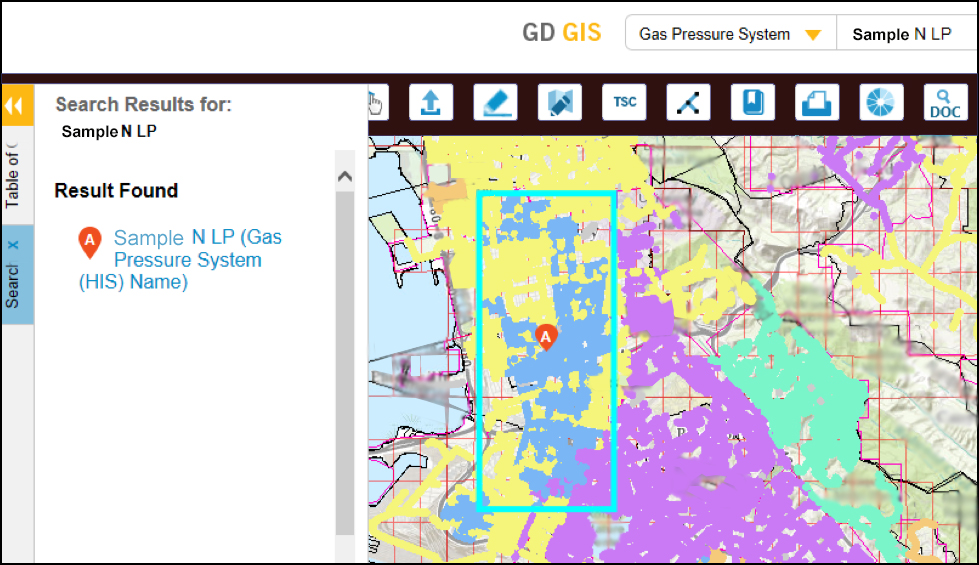Click the TSC toolbar button
Image resolution: width=979 pixels, height=565 pixels.
[624, 102]
